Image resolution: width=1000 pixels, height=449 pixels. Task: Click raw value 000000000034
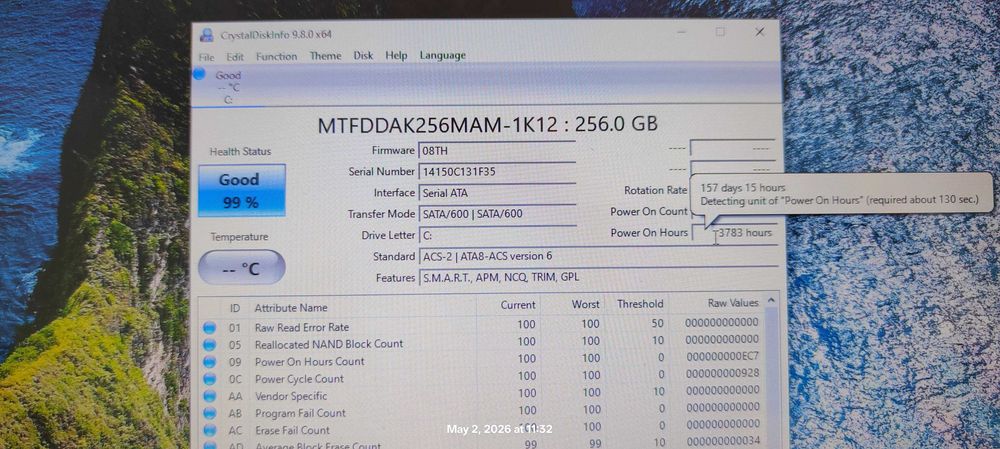pyautogui.click(x=722, y=441)
